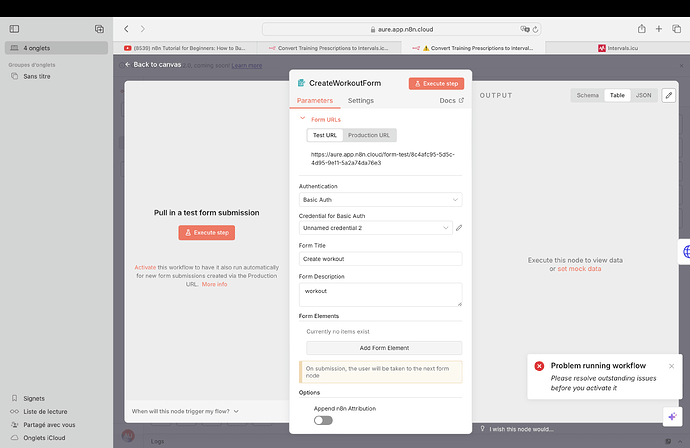The width and height of the screenshot is (690, 448).
Task: Go back with Safari back arrow
Action: click(x=126, y=29)
